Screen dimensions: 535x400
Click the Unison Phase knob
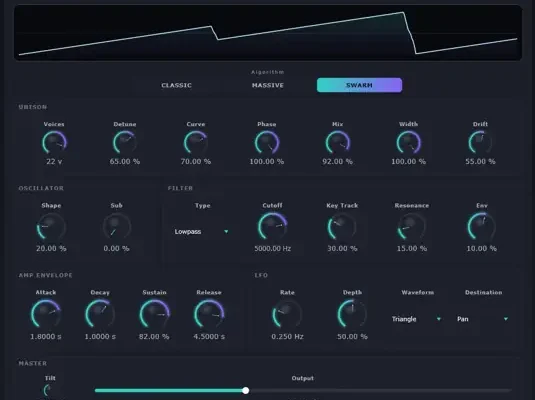[x=267, y=143]
